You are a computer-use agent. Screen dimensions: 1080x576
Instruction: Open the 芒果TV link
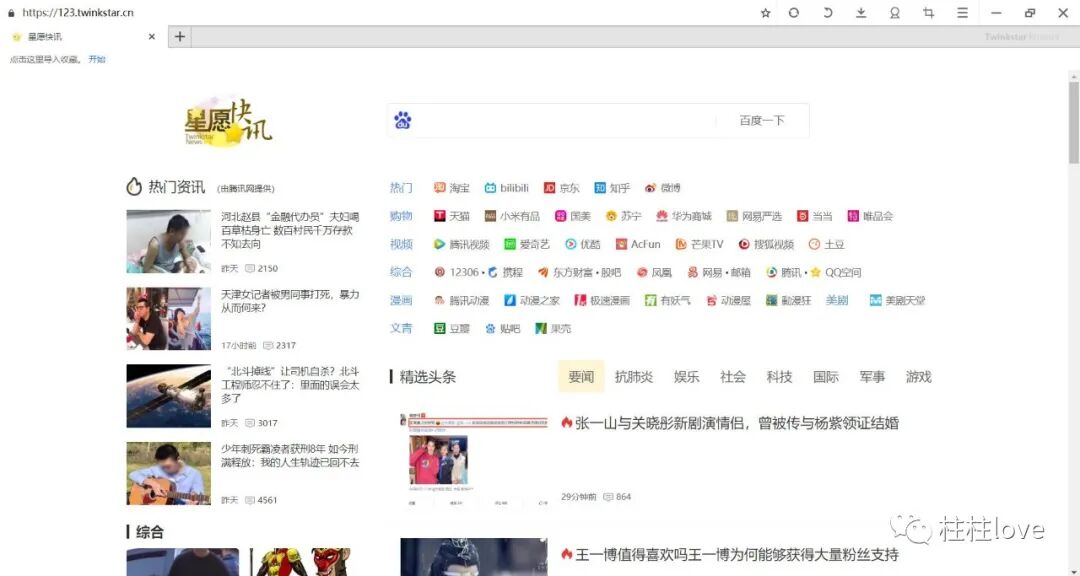tap(699, 245)
